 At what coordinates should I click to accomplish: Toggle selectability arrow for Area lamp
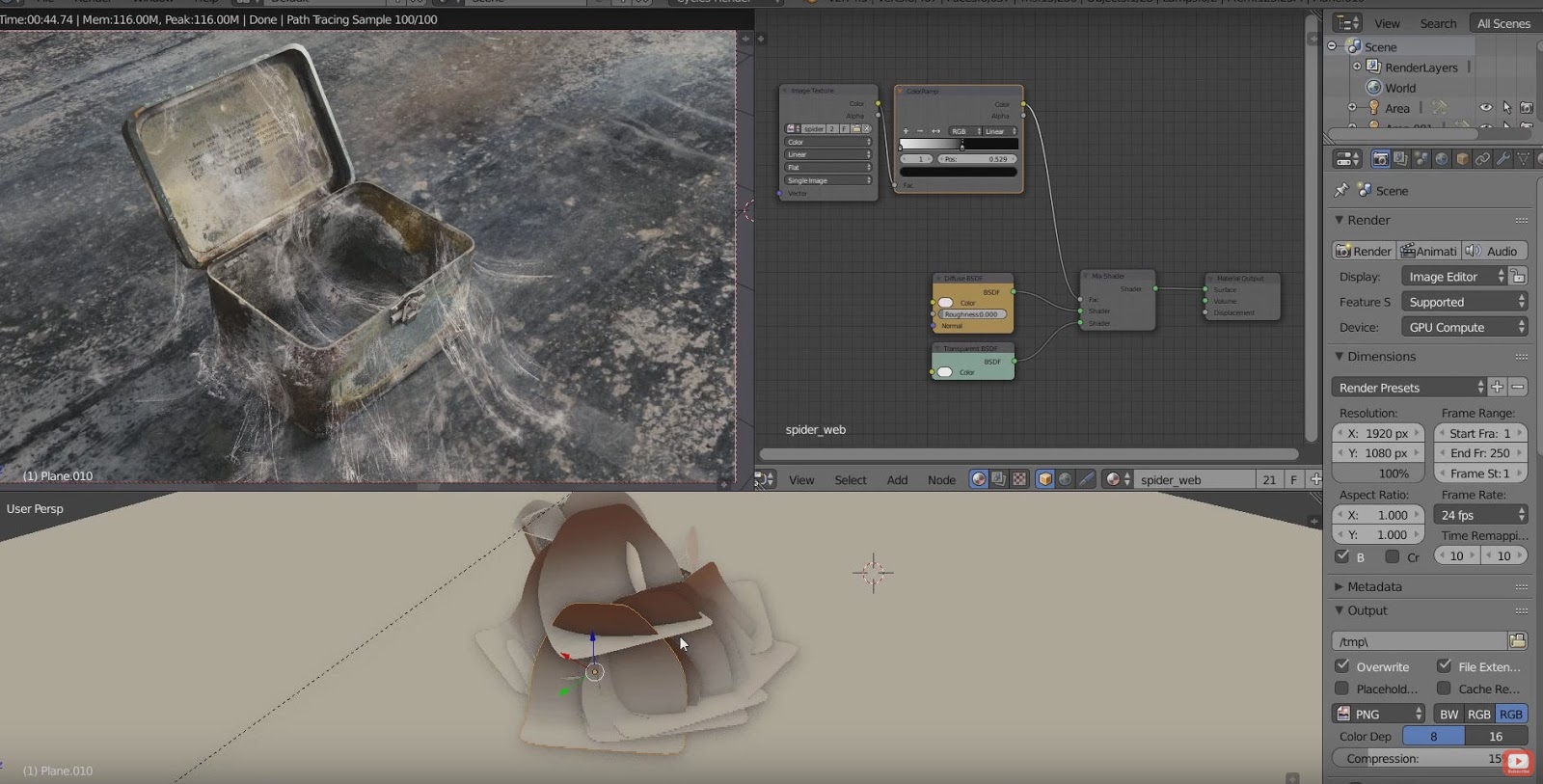coord(1506,108)
